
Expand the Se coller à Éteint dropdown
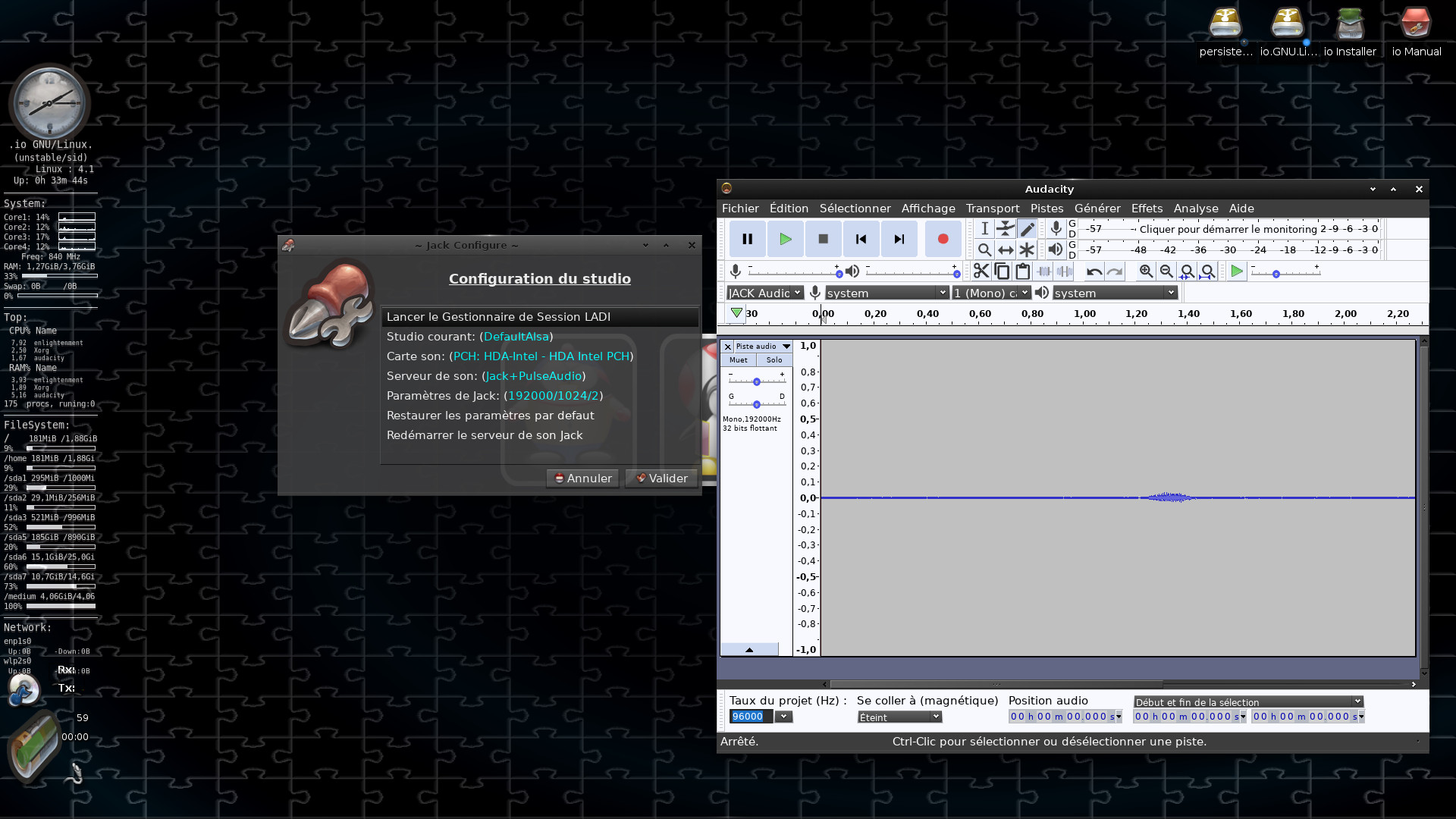click(899, 717)
